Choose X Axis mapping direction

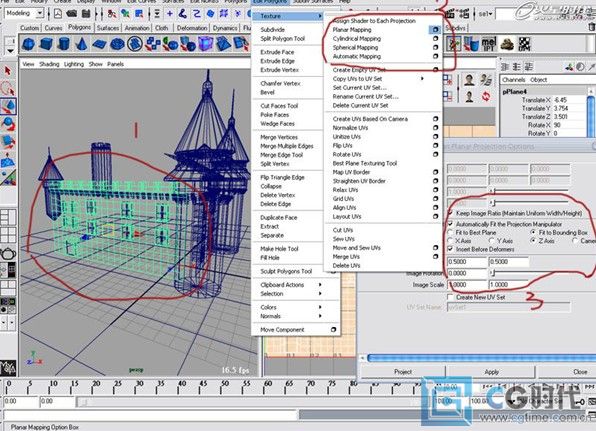click(x=451, y=241)
